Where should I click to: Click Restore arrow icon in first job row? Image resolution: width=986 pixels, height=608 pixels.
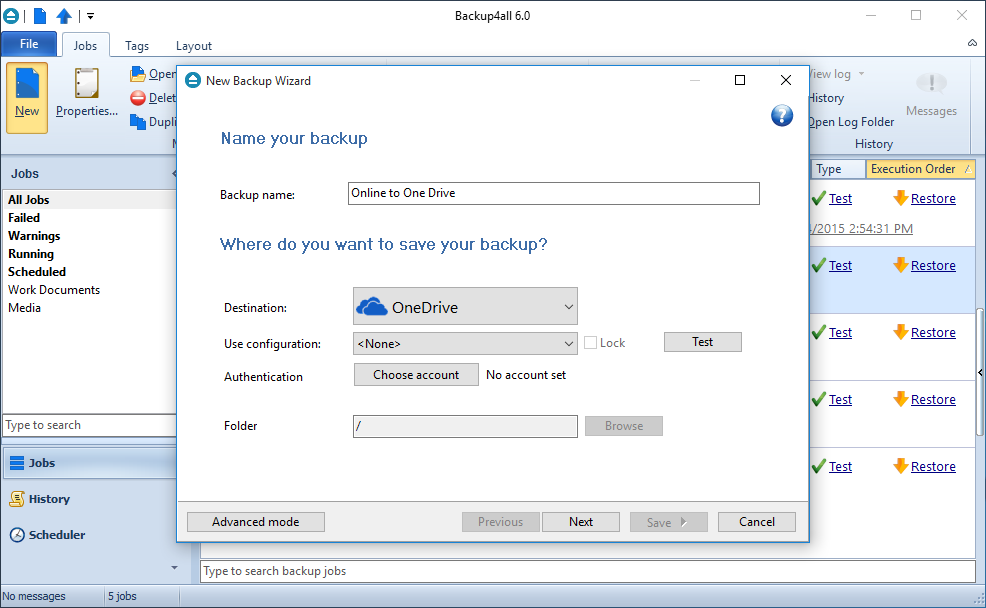(900, 198)
